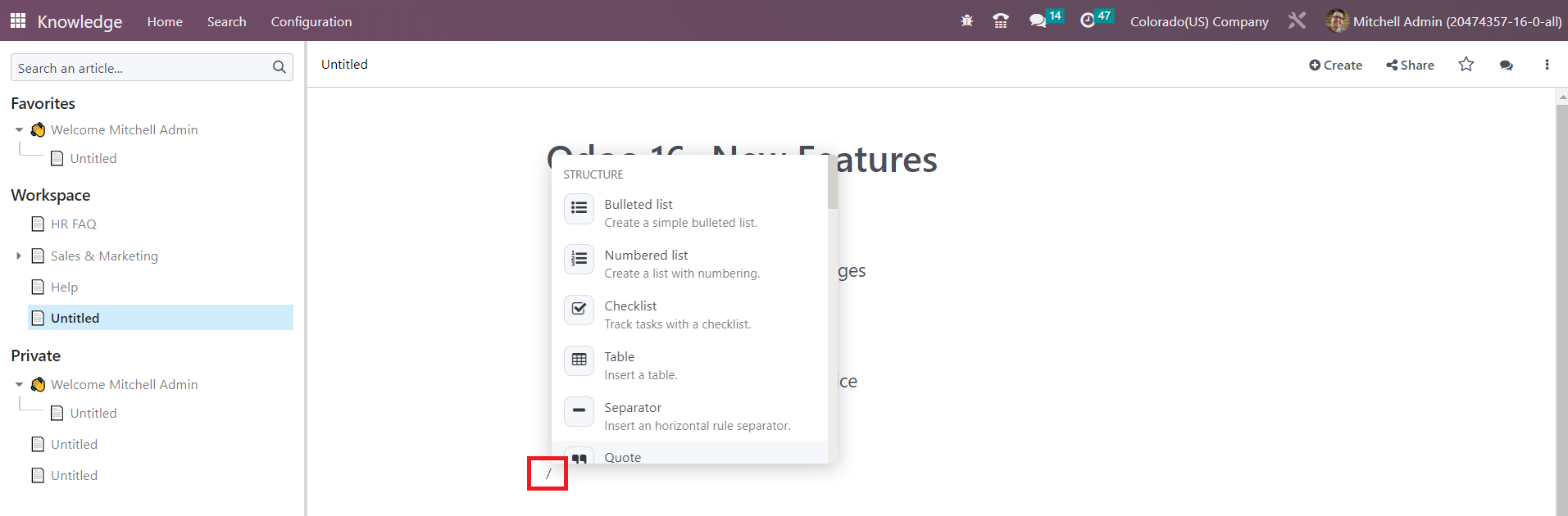Open the three-dot more options menu
This screenshot has height=516, width=1568.
[1547, 64]
